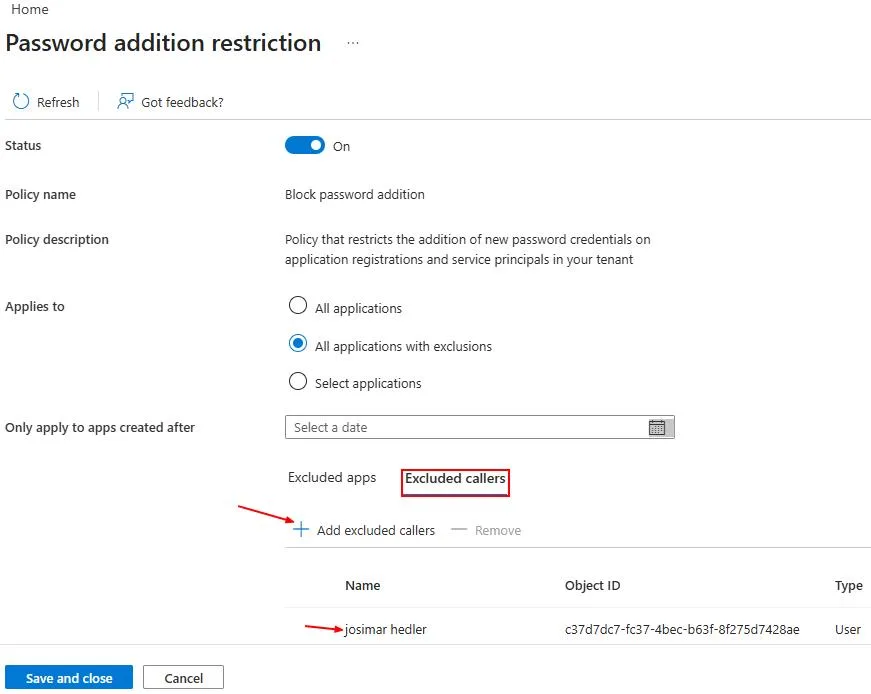The width and height of the screenshot is (871, 694).
Task: Click the Select a date field
Action: pos(479,427)
